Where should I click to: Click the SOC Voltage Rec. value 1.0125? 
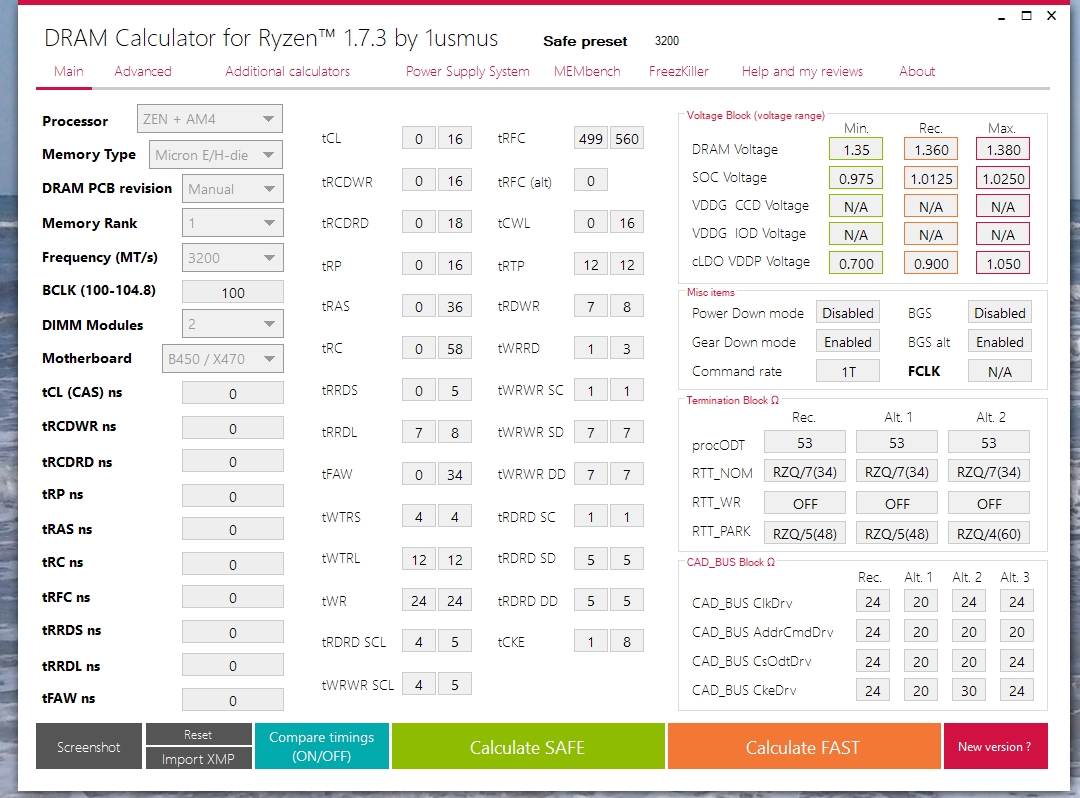coord(931,178)
